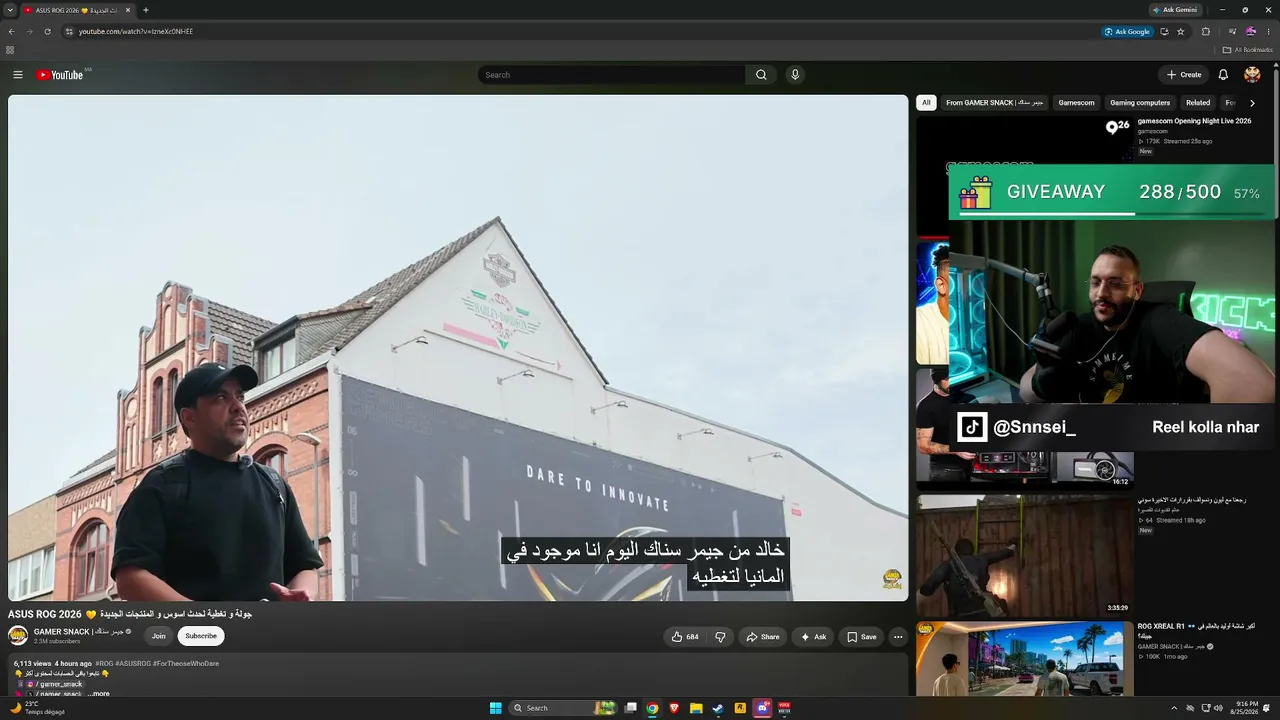The width and height of the screenshot is (1280, 720).
Task: Start voice search with the microphone icon
Action: [795, 75]
